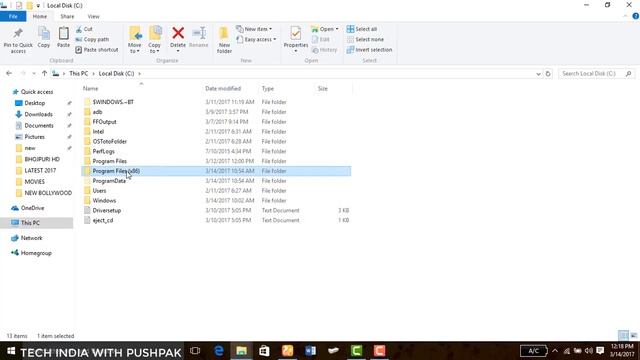Switch to details view layout icon
The width and height of the screenshot is (640, 360).
click(623, 336)
